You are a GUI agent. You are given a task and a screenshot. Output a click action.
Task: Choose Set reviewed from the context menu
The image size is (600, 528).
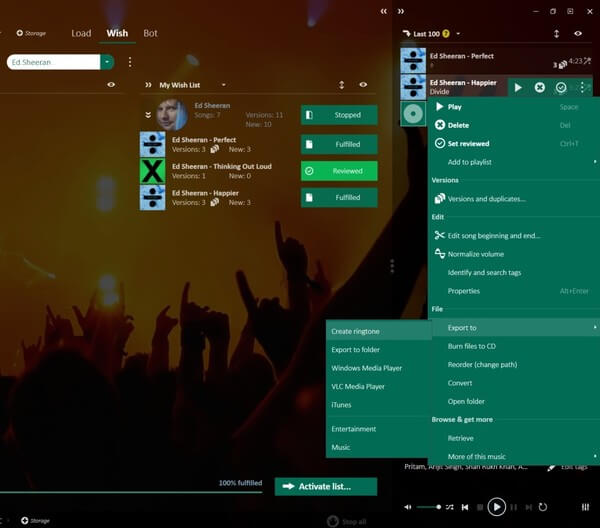(514, 143)
